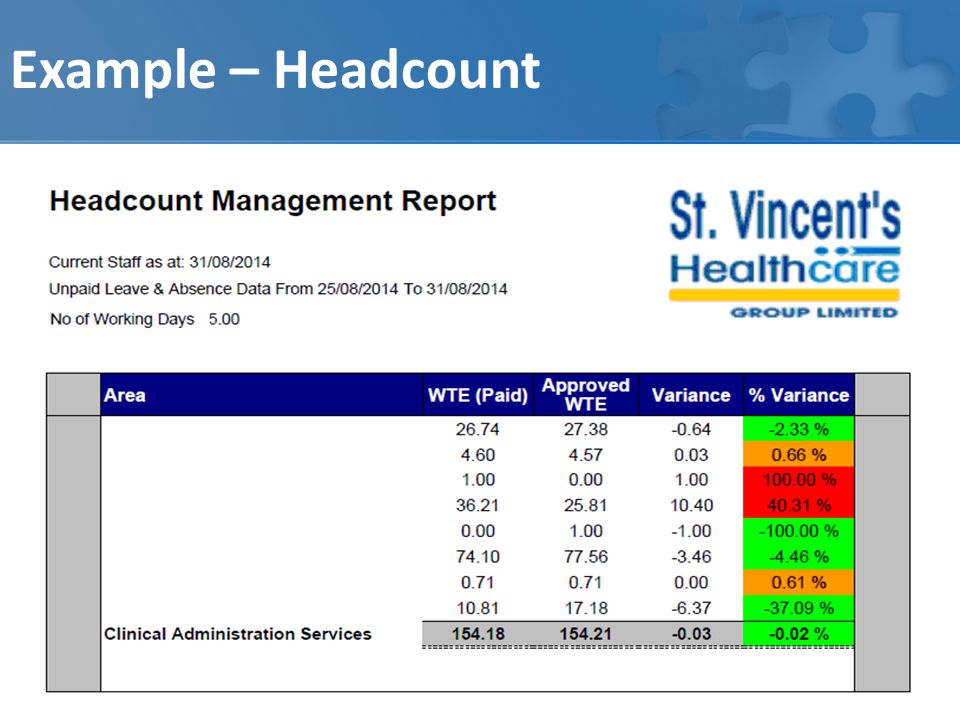Image resolution: width=960 pixels, height=720 pixels.
Task: Select Approved WTE cell 27.38
Action: 586,429
